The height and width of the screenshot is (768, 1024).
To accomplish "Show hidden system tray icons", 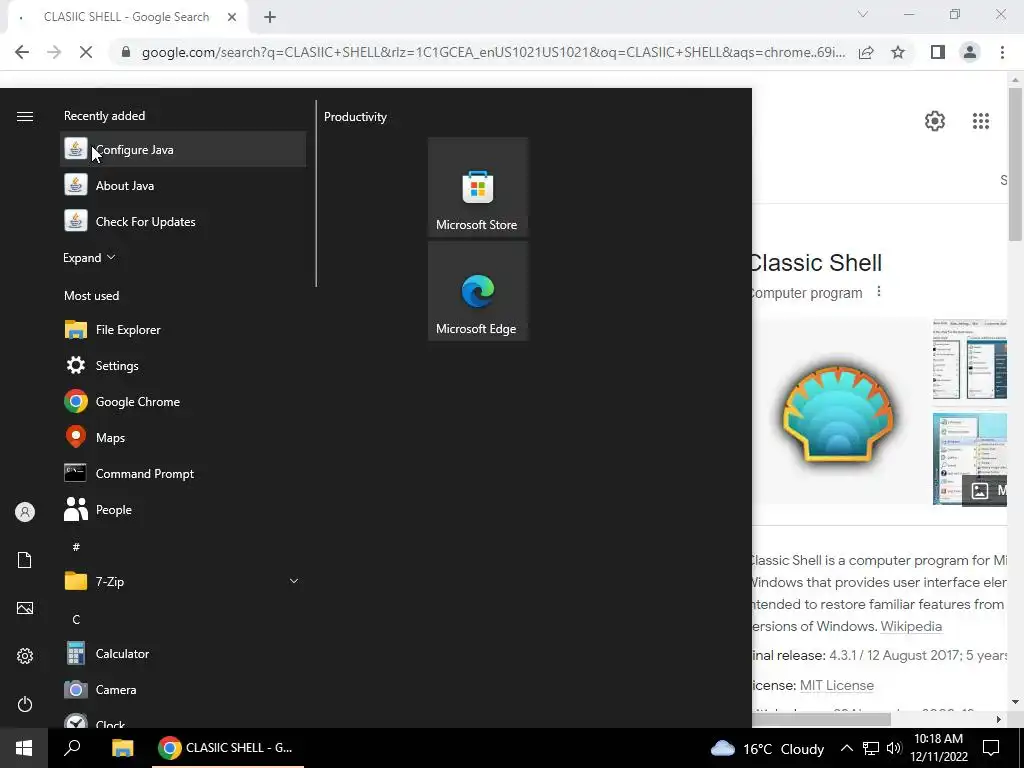I will [x=846, y=748].
